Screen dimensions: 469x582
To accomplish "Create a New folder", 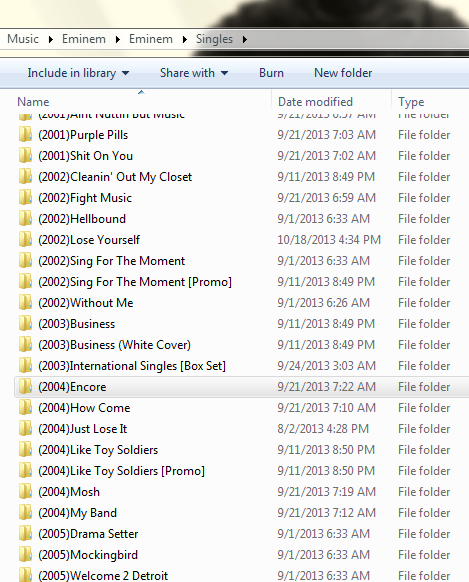I will click(343, 73).
